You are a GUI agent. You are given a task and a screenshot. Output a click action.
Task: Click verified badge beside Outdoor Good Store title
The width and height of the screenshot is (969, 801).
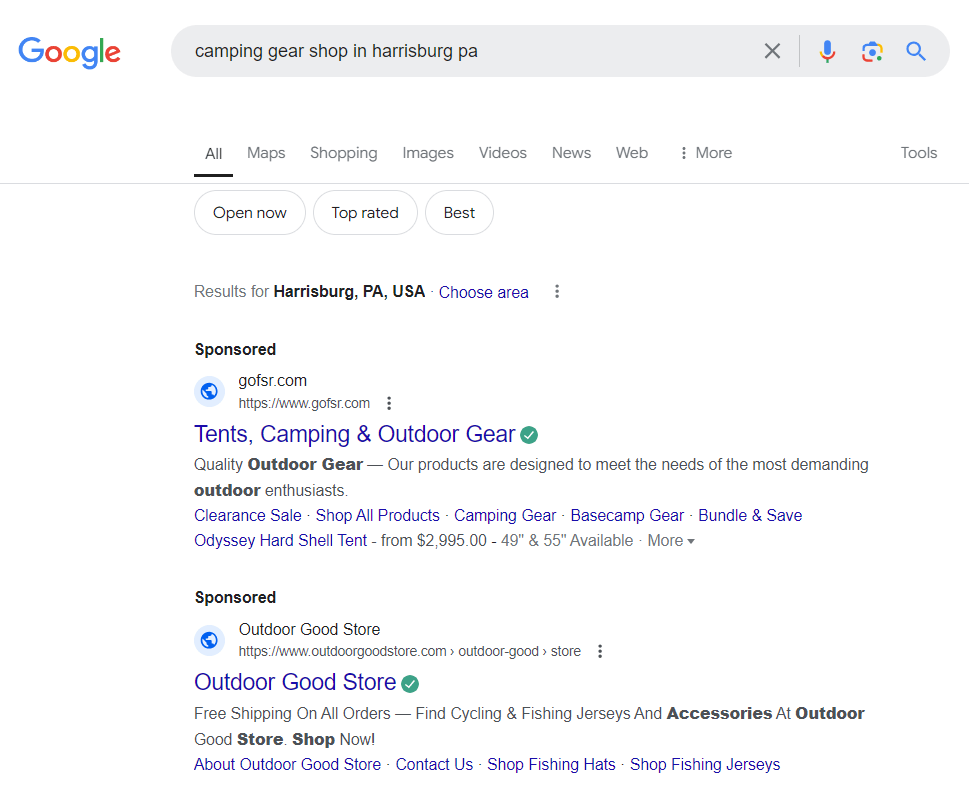tap(410, 684)
